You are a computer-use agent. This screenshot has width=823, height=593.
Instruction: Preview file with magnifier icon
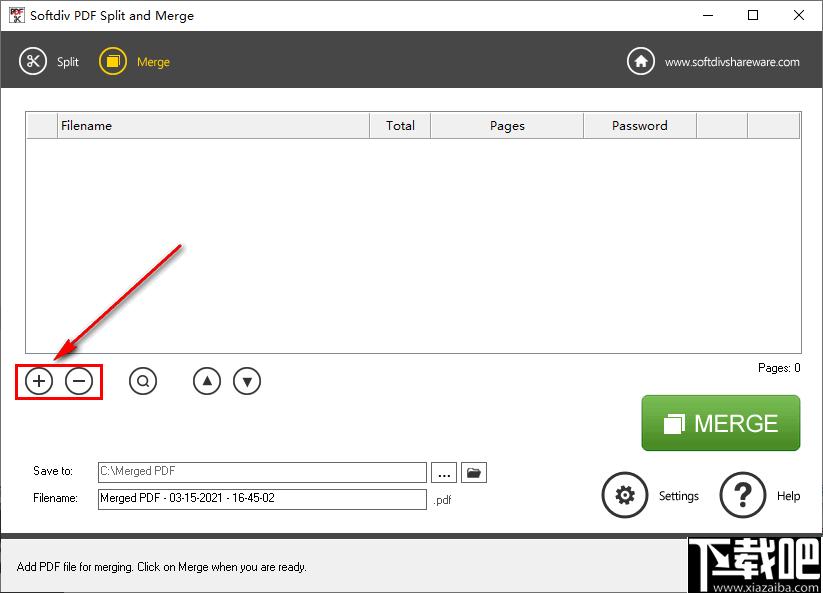pos(143,381)
